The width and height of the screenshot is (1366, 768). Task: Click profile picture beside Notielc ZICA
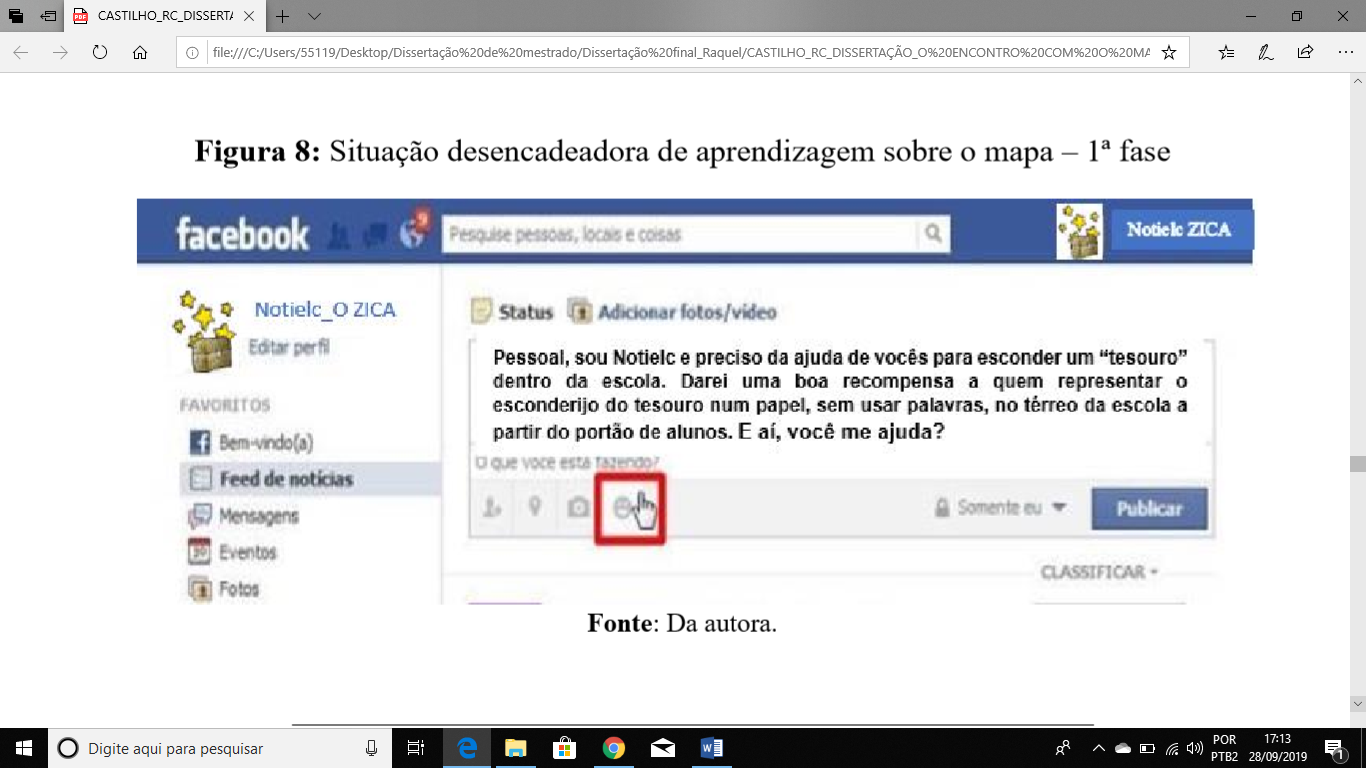tap(1080, 231)
